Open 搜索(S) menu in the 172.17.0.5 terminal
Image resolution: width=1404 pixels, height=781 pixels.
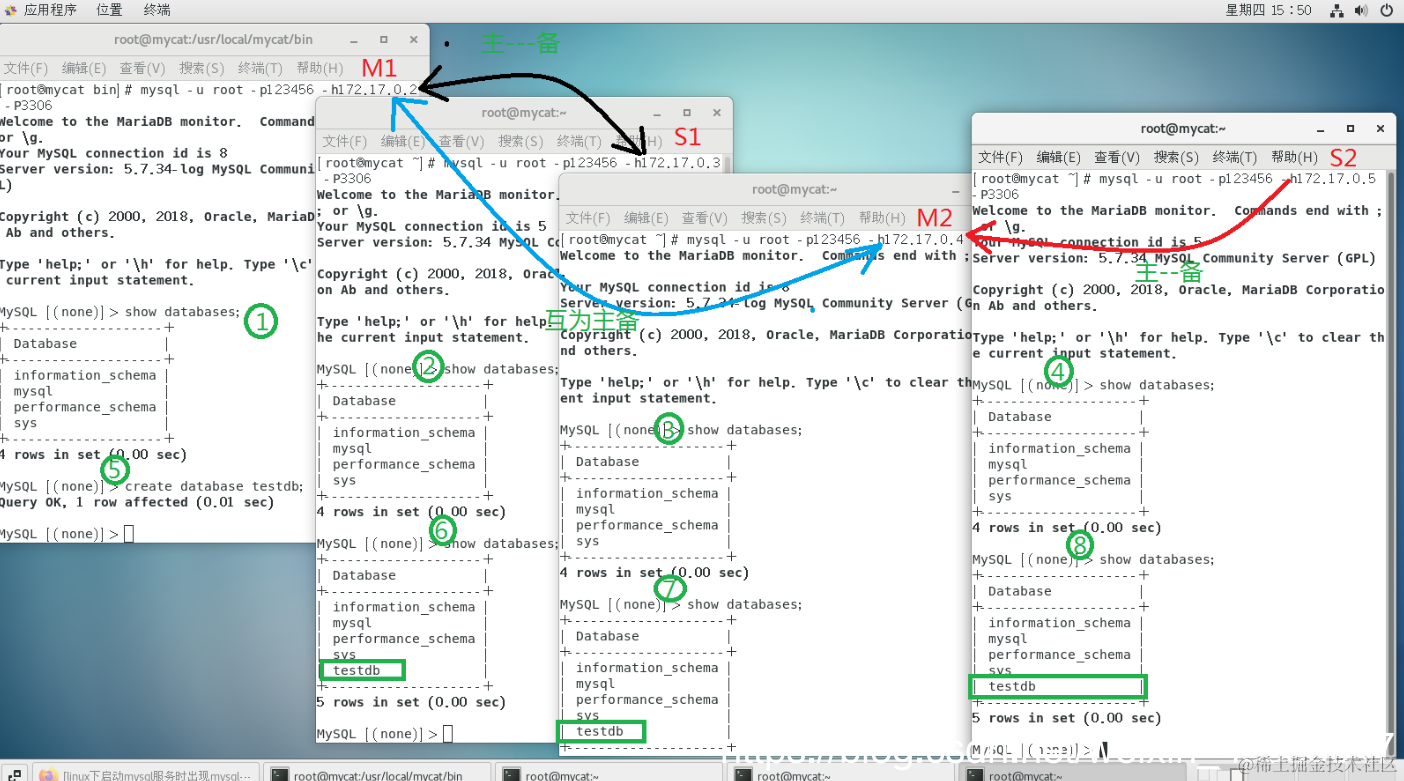coord(1176,157)
